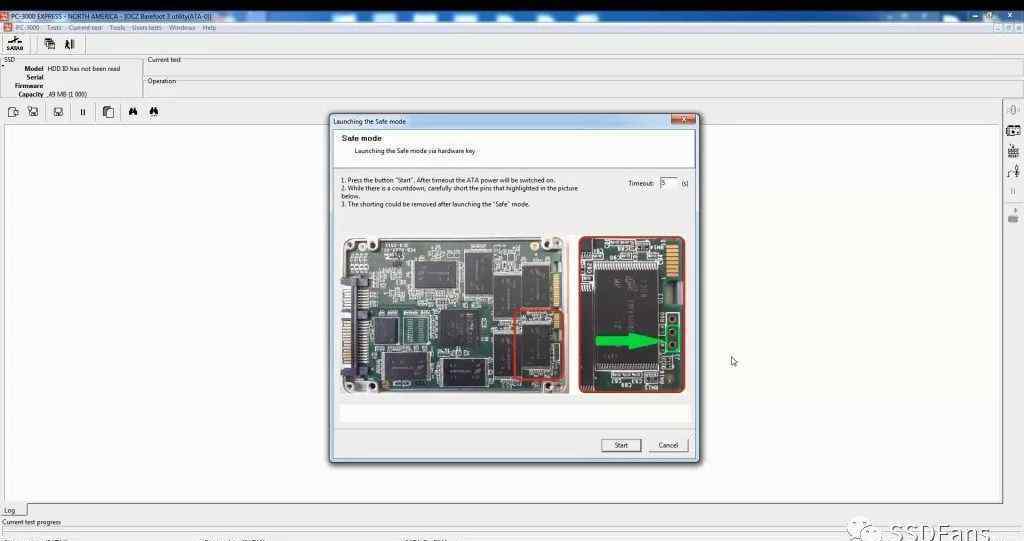Open the Tests menu
The image size is (1024, 541).
[54, 28]
